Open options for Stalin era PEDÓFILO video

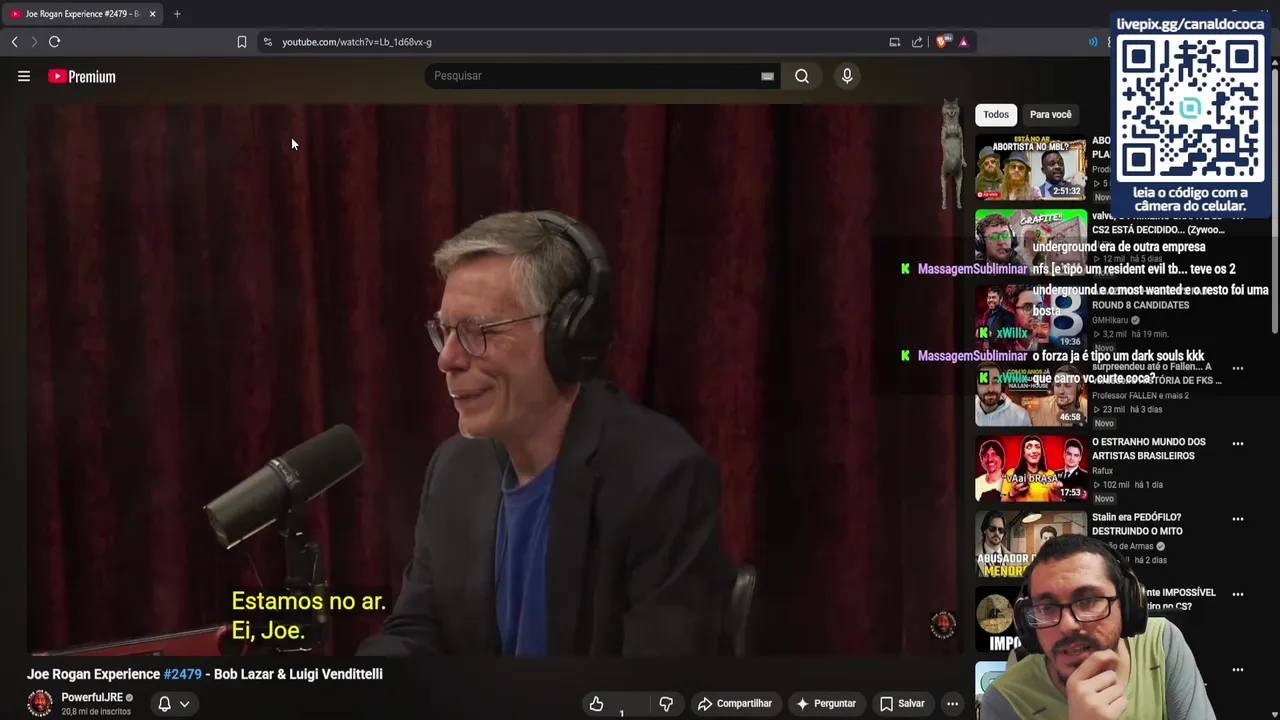(x=1238, y=519)
